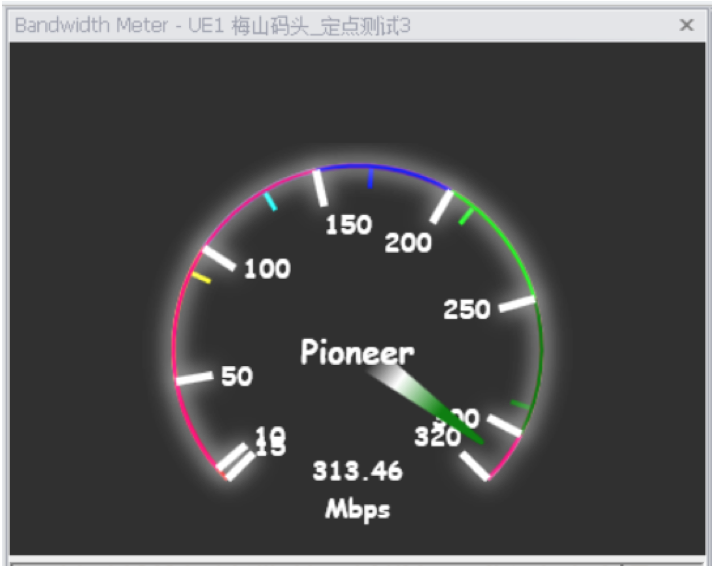Select the Pioneer label at gauge center
The image size is (712, 566).
coord(357,352)
